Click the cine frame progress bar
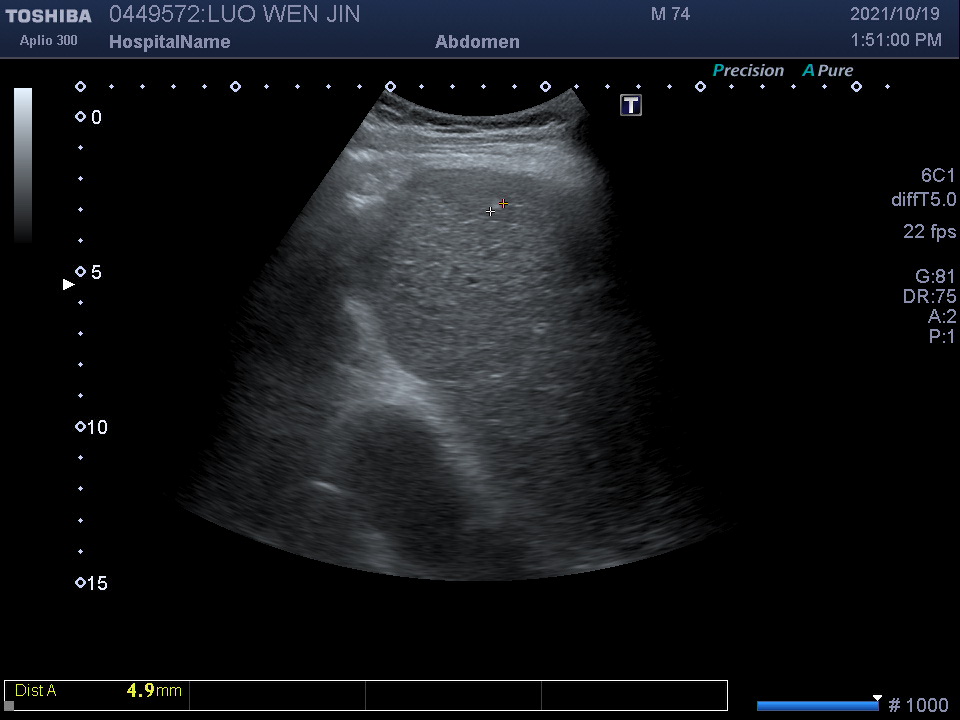This screenshot has height=720, width=960. coord(817,705)
